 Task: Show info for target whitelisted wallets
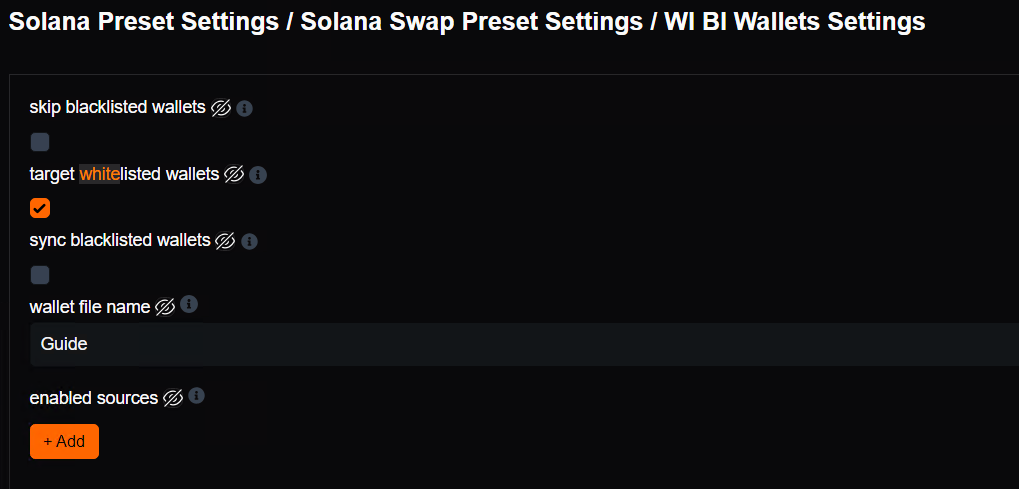click(258, 175)
